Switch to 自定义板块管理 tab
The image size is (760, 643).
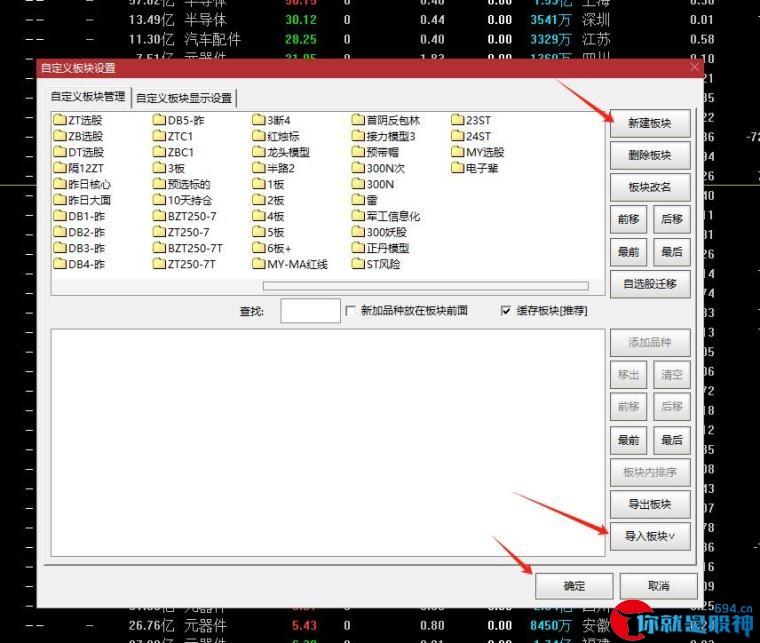click(x=88, y=96)
